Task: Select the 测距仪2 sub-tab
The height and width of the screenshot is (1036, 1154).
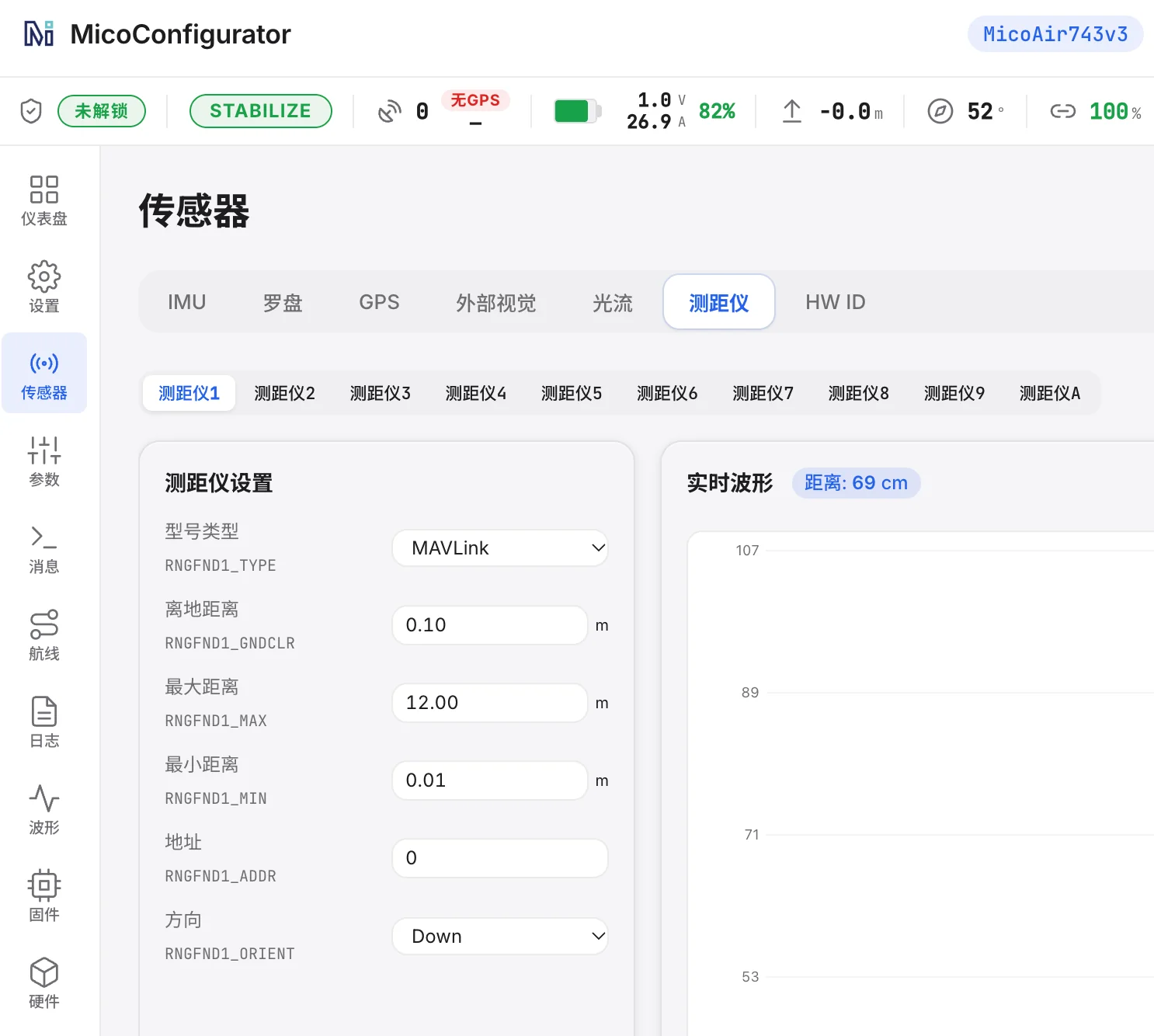Action: 285,393
